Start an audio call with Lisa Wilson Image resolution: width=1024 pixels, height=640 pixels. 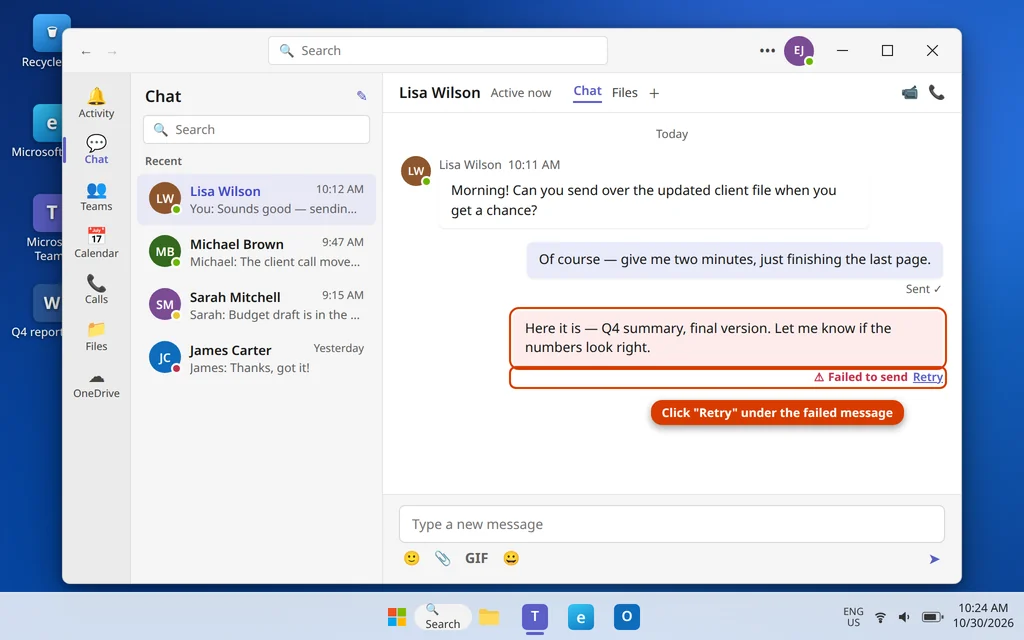(x=936, y=93)
